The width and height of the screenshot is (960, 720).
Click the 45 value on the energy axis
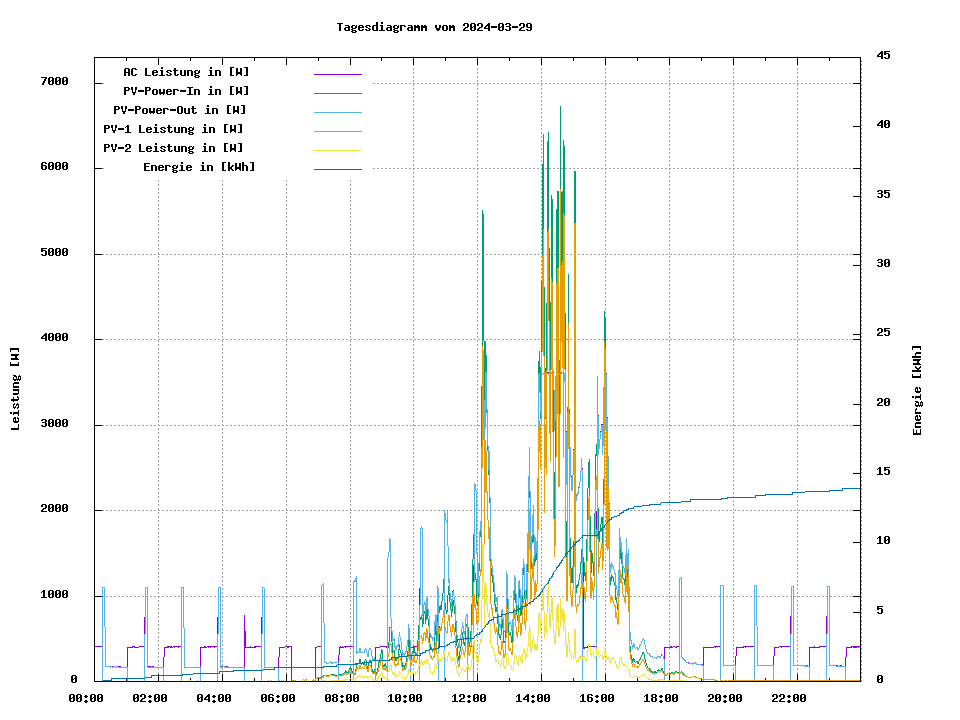[x=883, y=55]
